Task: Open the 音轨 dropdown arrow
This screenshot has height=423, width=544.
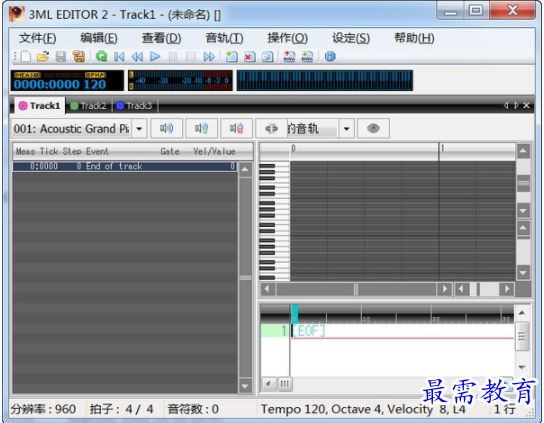Action: (346, 128)
